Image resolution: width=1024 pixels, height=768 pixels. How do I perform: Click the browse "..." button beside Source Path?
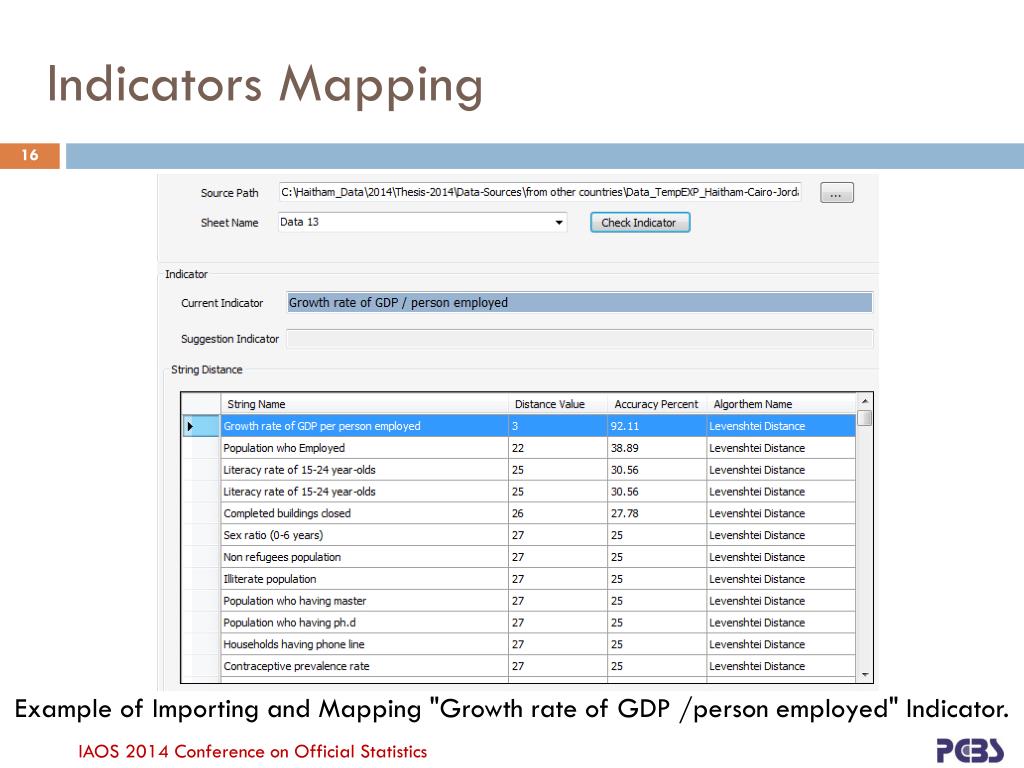point(837,193)
